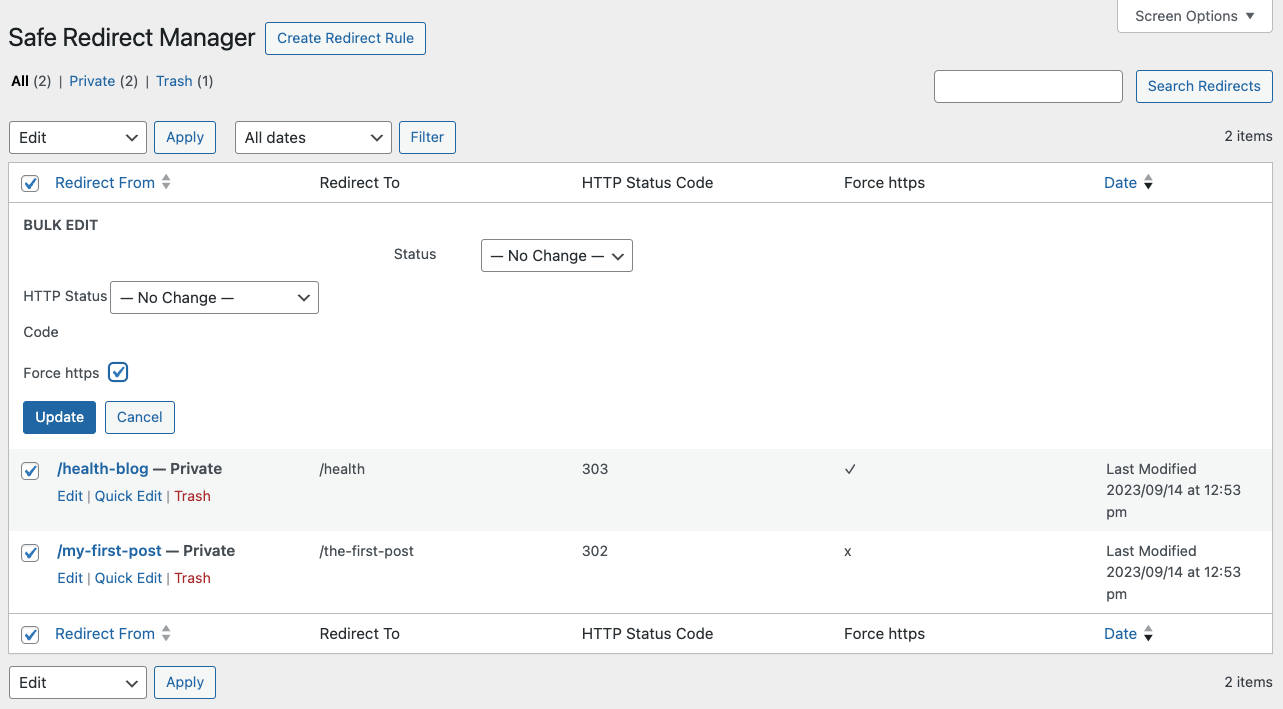The width and height of the screenshot is (1283, 709).
Task: Toggle the select-all checkbox in the header row
Action: [30, 183]
